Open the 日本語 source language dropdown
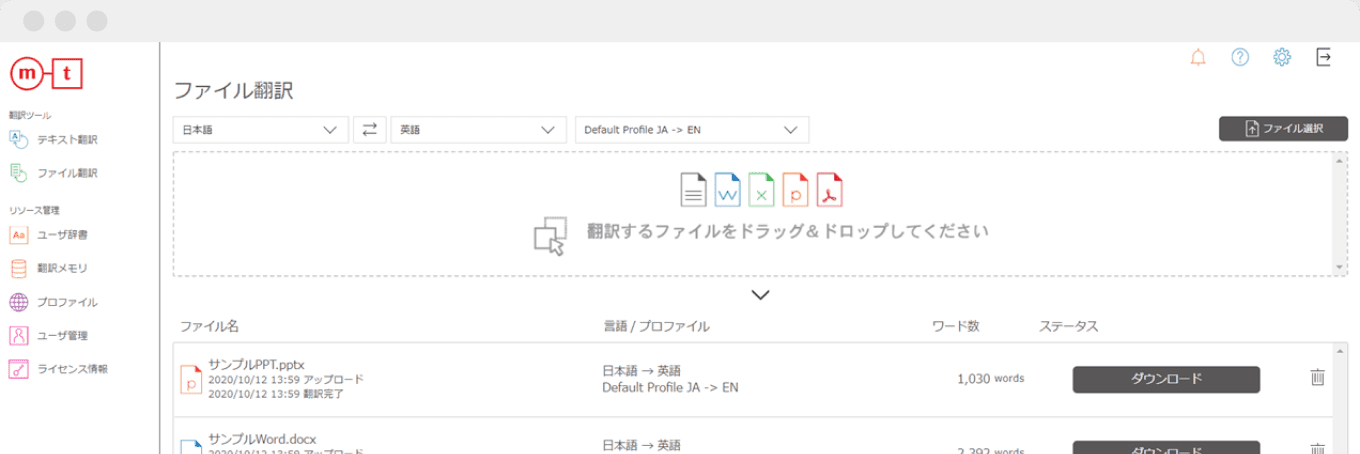 point(260,130)
